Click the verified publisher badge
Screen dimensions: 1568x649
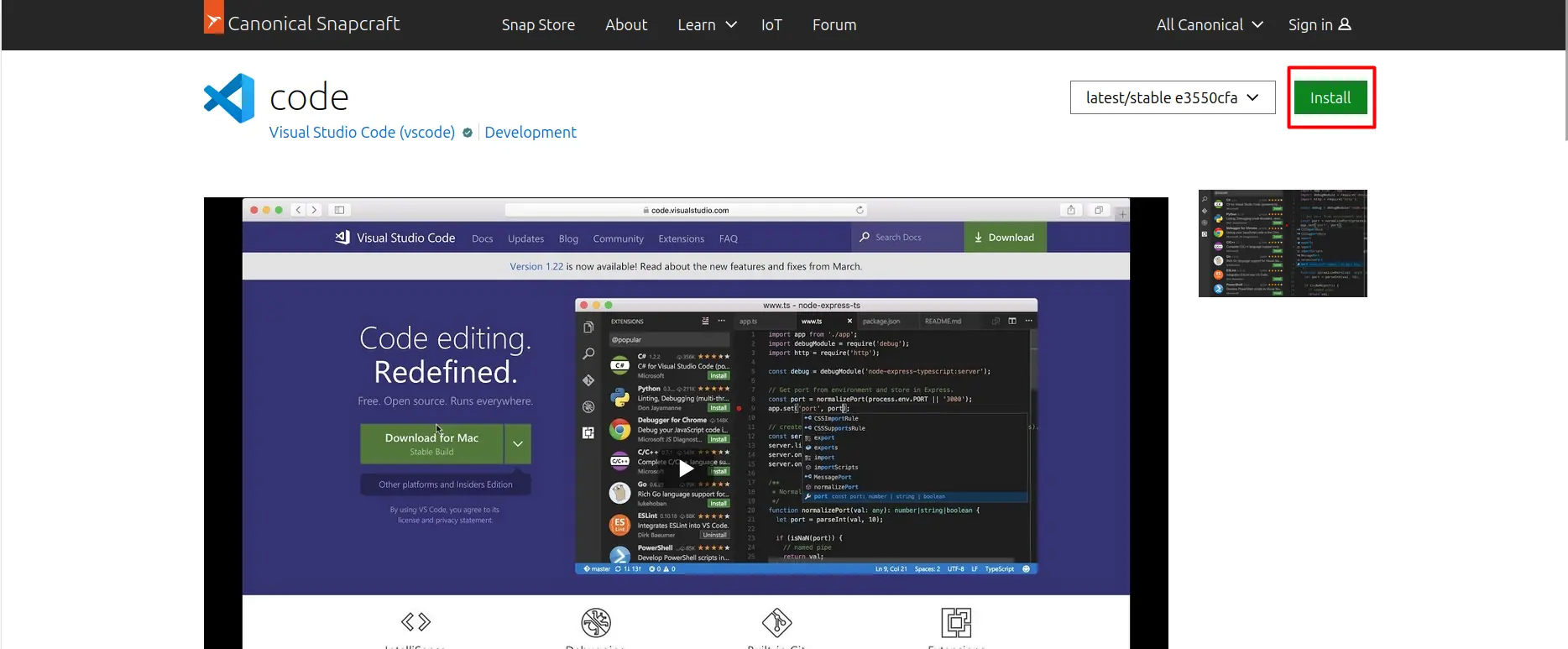[468, 133]
